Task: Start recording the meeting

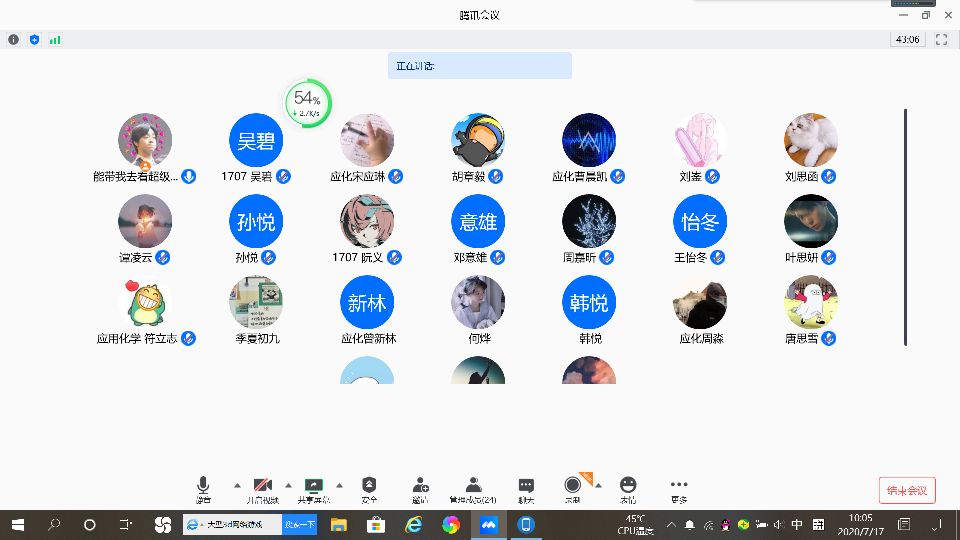Action: 573,486
